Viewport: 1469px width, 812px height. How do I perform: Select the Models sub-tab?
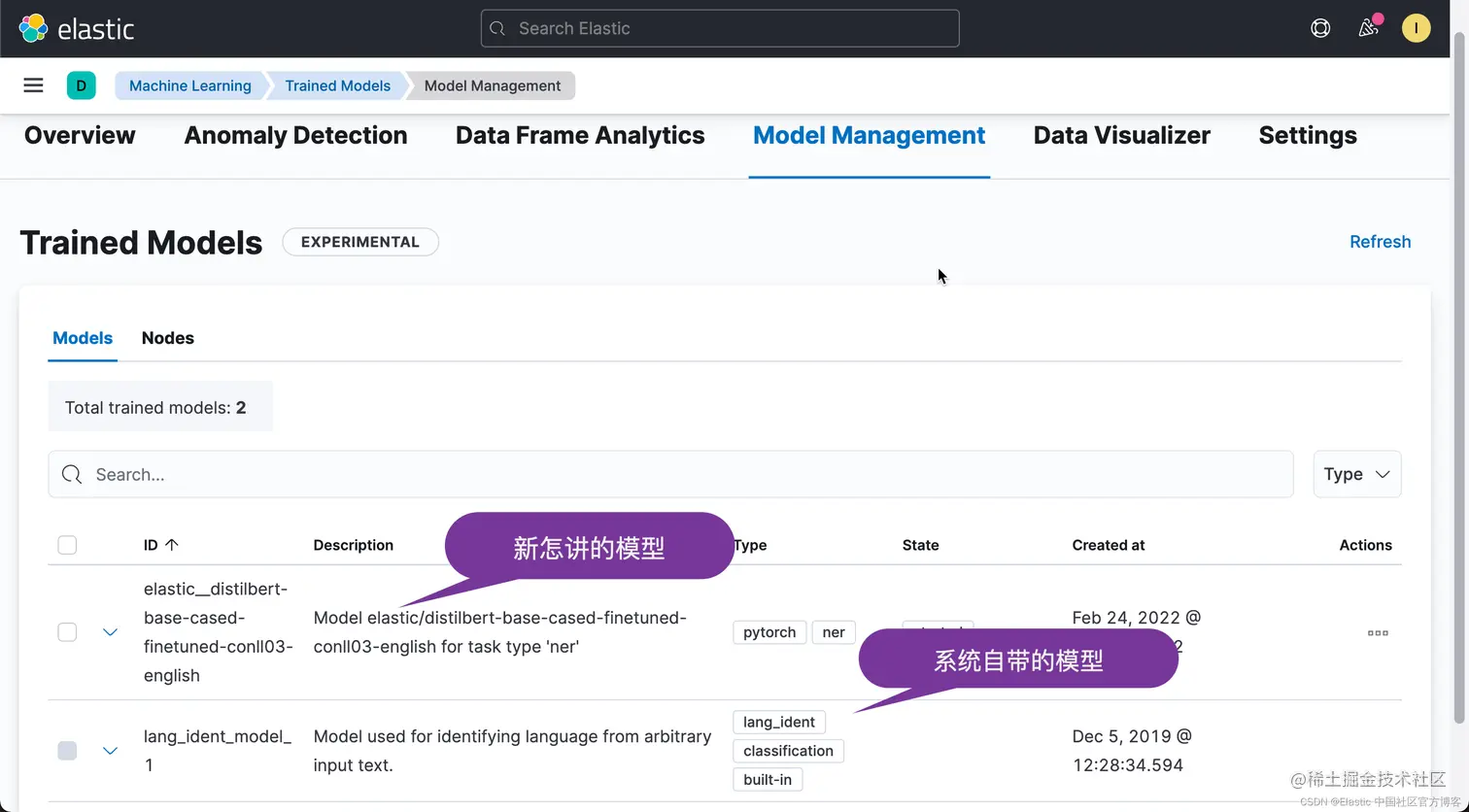coord(83,338)
